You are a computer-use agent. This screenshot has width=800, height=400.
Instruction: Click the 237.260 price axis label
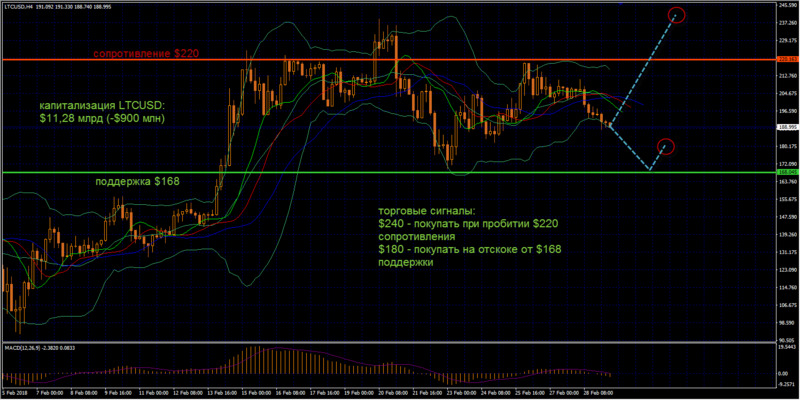point(788,23)
